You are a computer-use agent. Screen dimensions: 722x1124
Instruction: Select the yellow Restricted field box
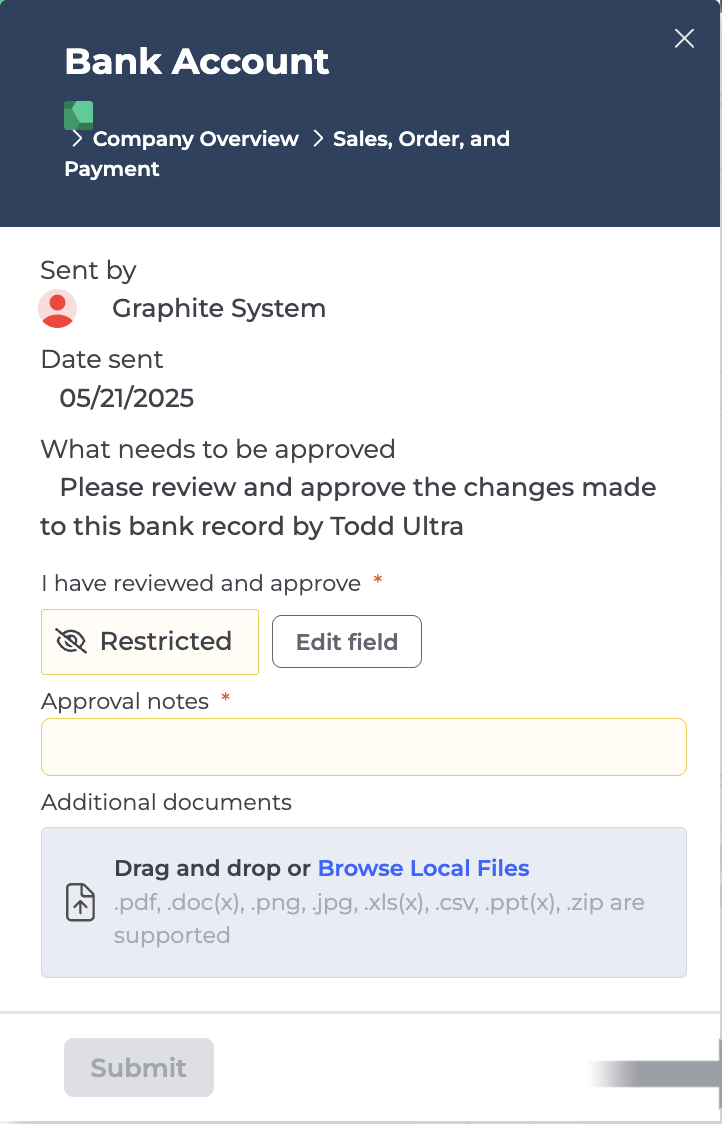point(150,642)
